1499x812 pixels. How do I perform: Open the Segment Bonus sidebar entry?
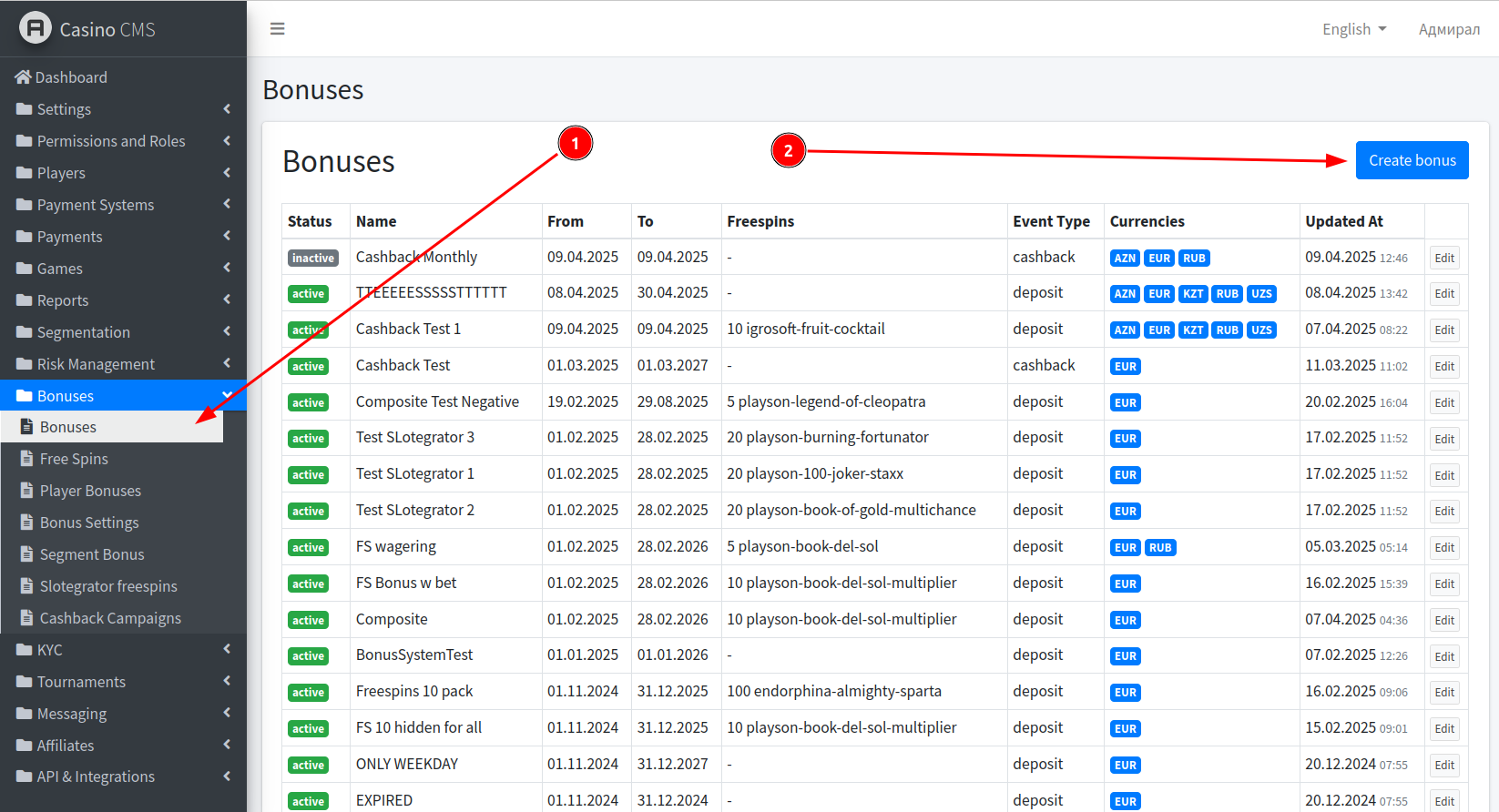pyautogui.click(x=92, y=554)
